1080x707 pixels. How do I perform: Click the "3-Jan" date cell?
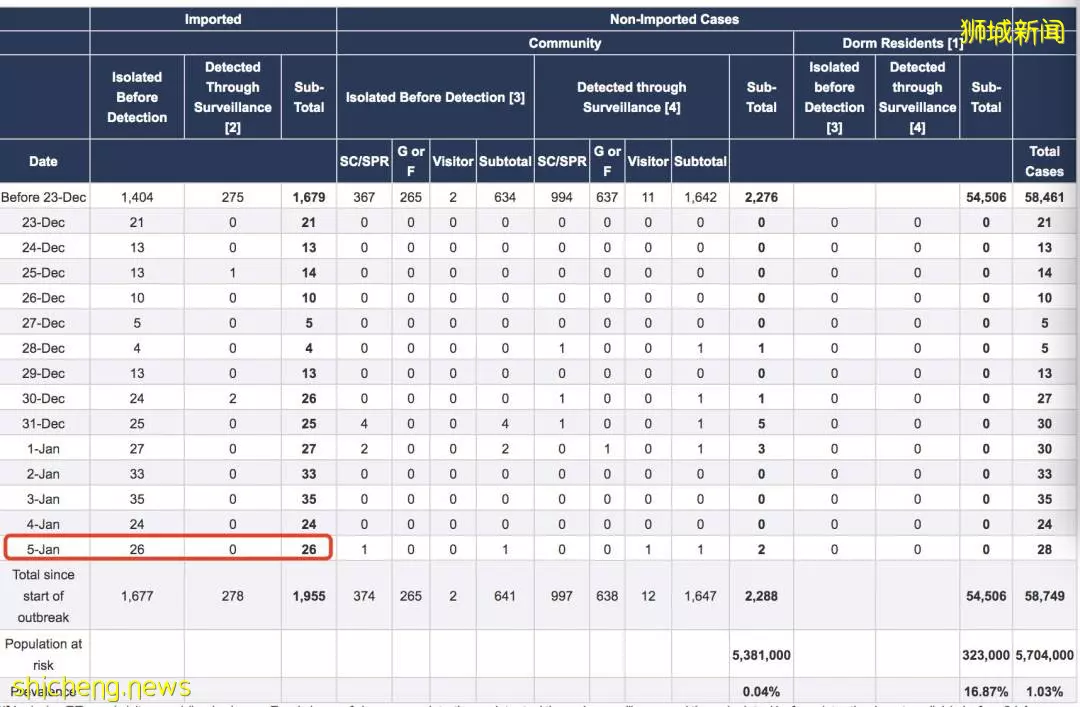[x=43, y=499]
